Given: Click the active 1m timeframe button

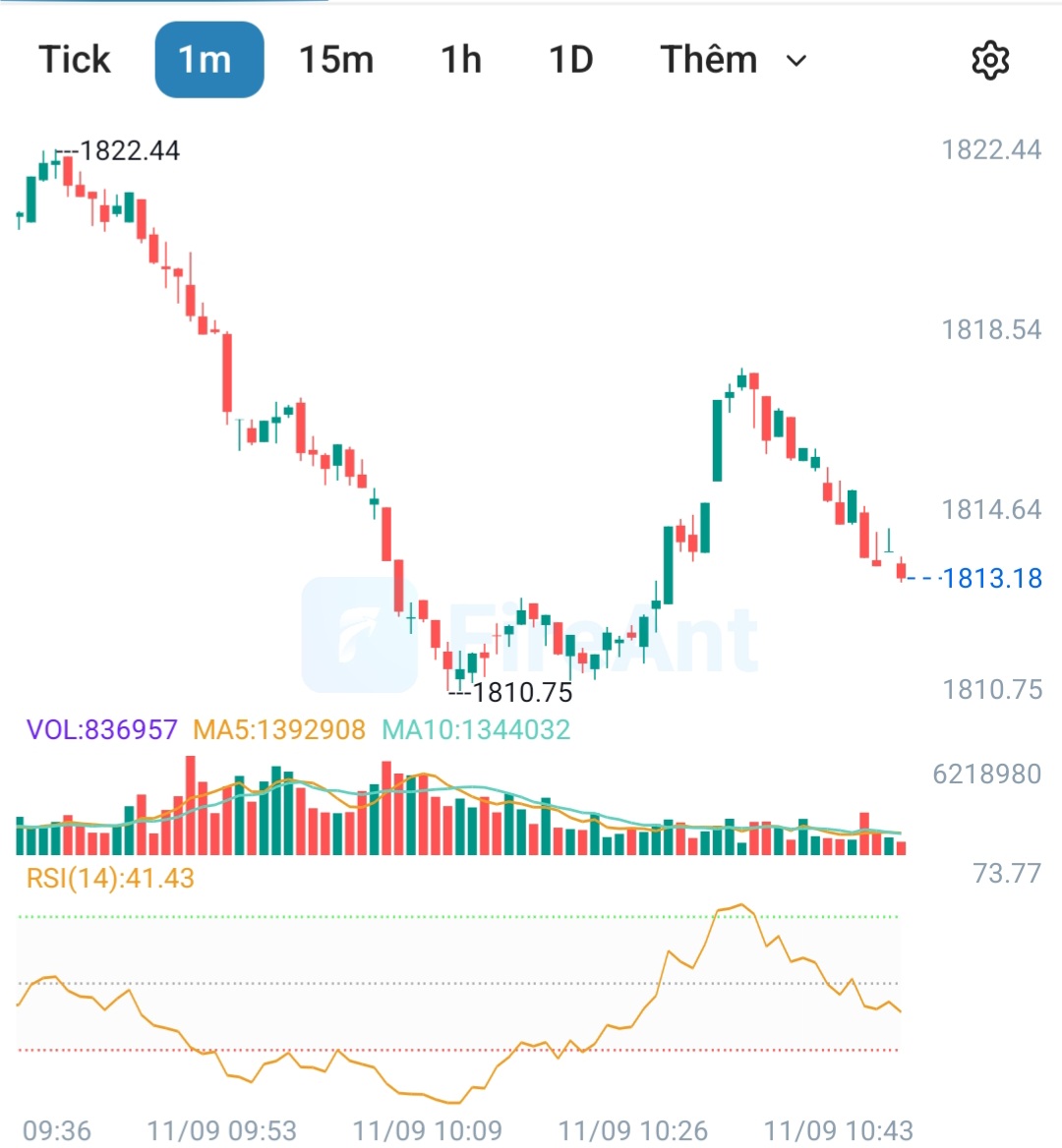Looking at the screenshot, I should click(x=209, y=59).
